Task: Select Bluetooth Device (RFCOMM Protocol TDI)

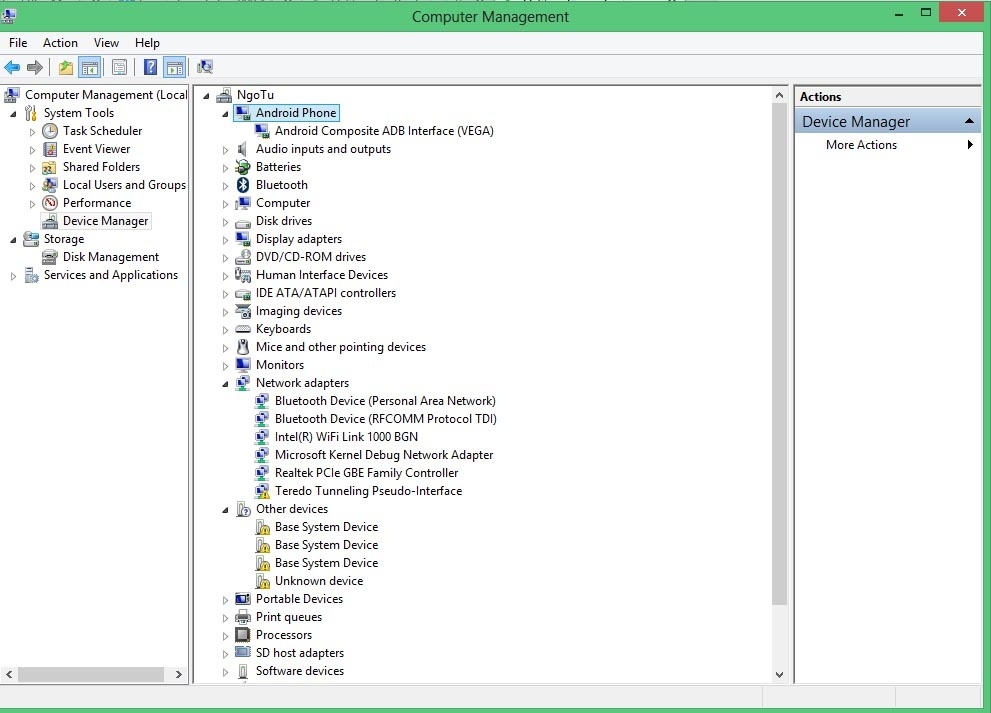Action: [386, 419]
